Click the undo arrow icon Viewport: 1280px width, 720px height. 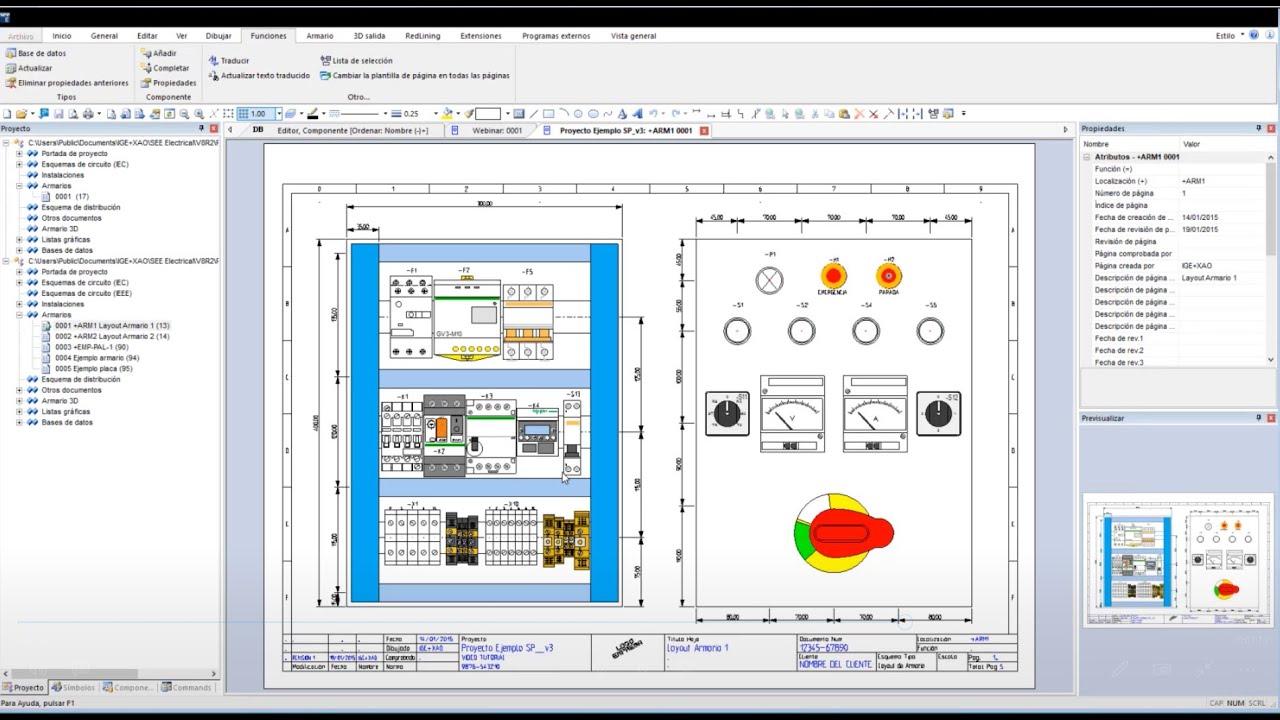[653, 114]
